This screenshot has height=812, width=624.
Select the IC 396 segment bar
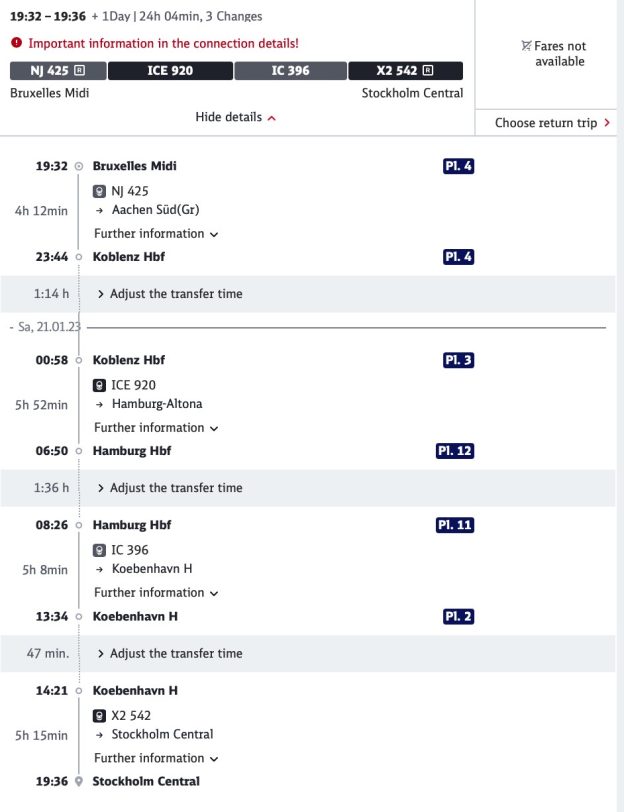click(291, 71)
